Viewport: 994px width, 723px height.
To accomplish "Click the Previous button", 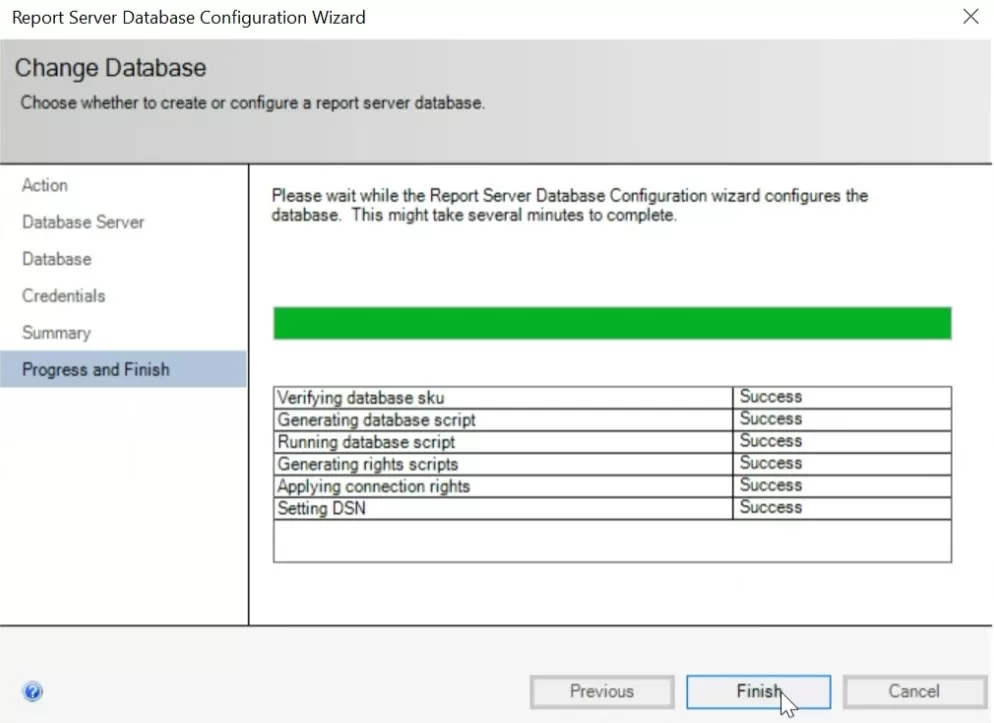I will (601, 691).
